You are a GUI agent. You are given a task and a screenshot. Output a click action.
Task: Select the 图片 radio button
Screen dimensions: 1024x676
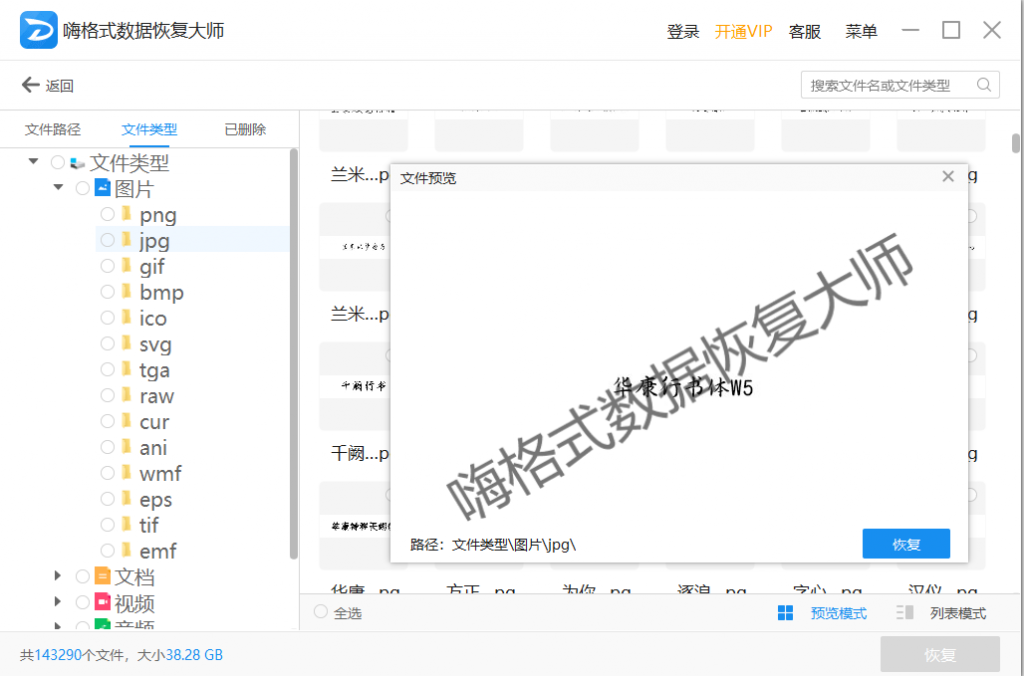click(x=82, y=188)
